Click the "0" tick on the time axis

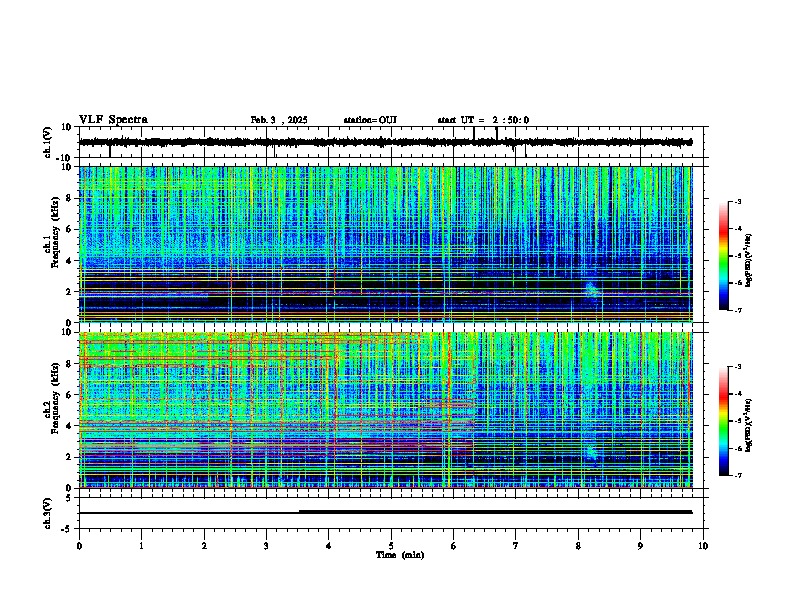coord(79,546)
